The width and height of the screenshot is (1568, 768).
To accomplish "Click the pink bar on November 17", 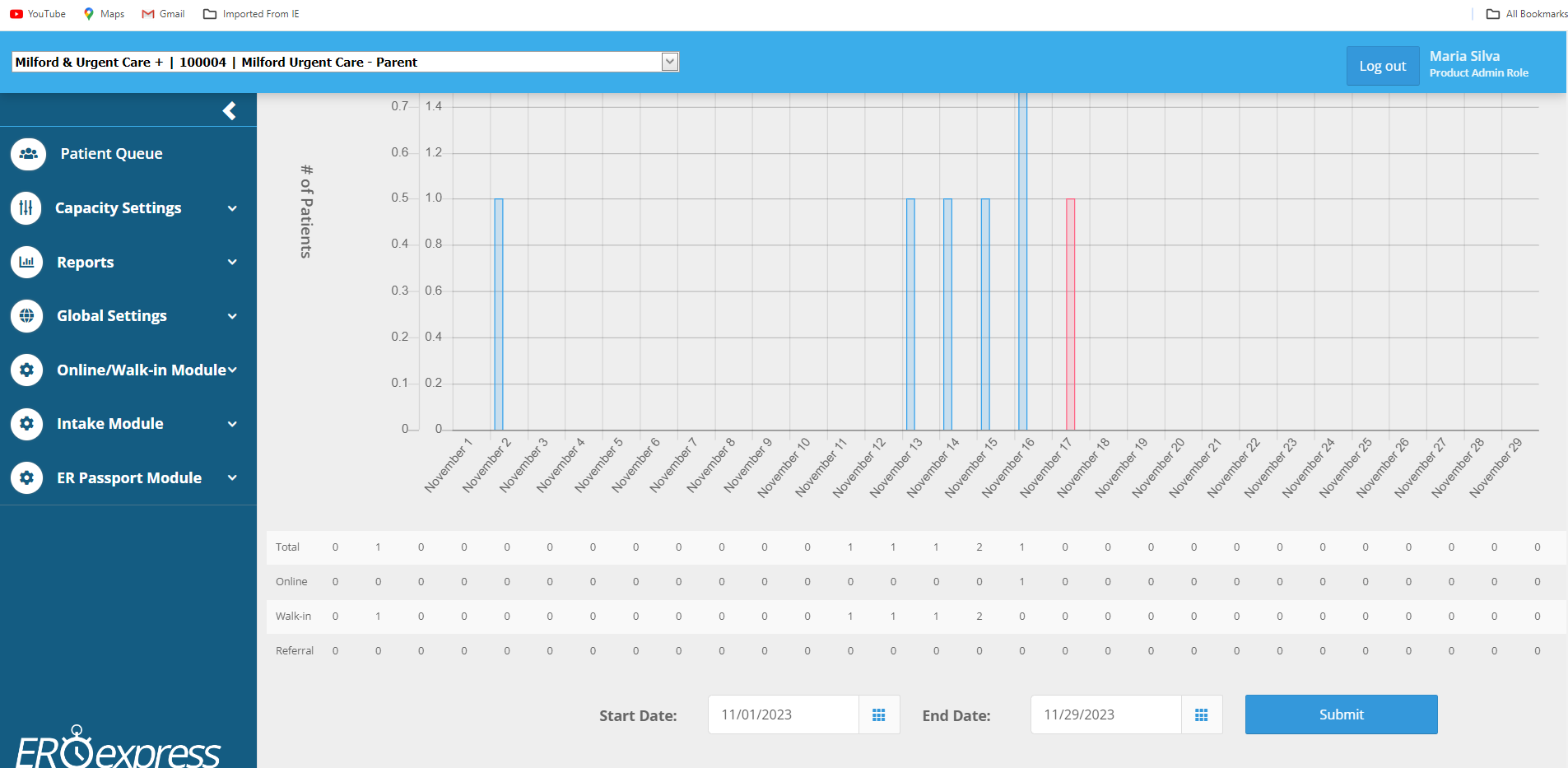I will pos(1070,314).
